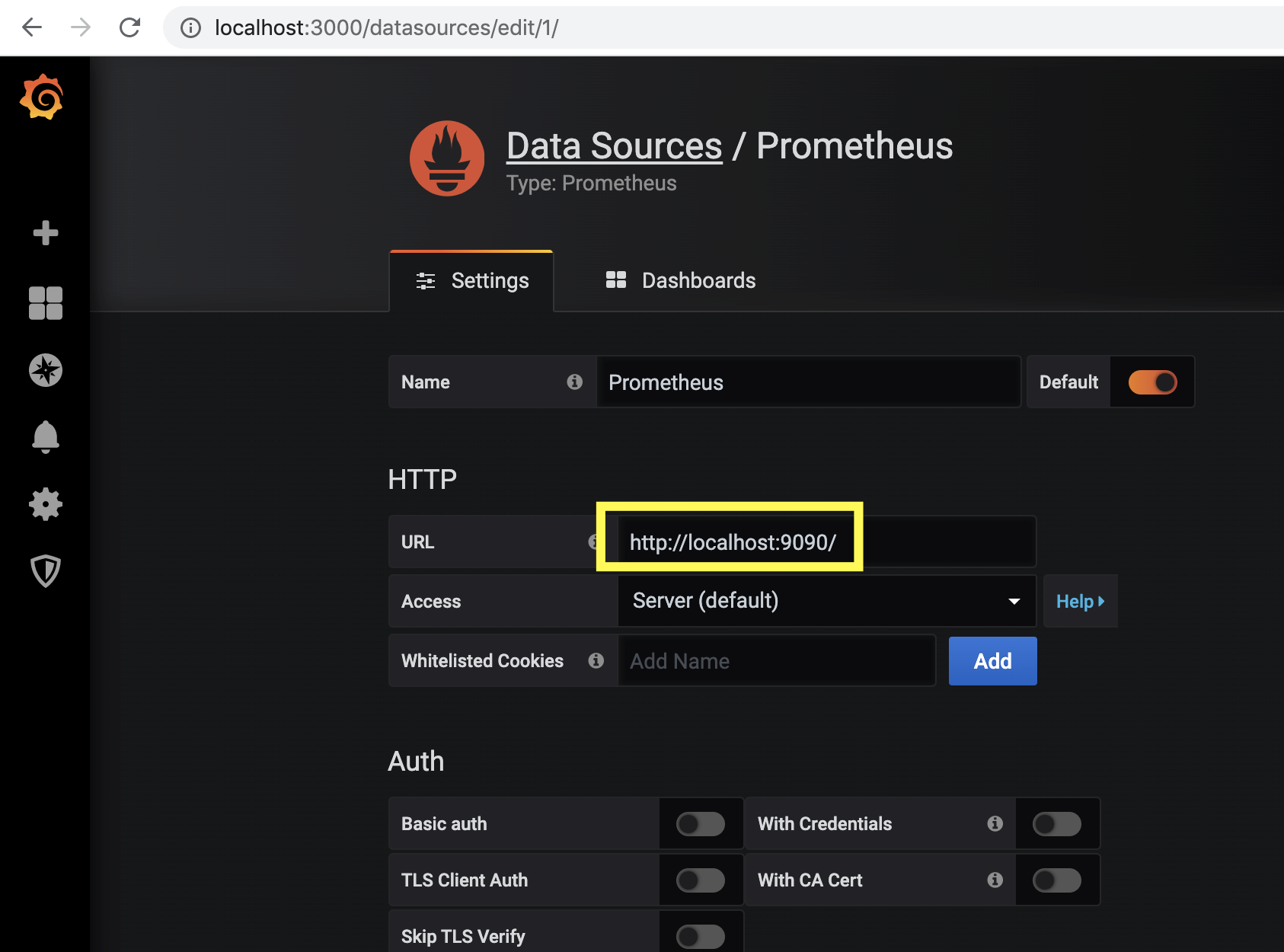Enable the TLS Client Auth switch
1284x952 pixels.
[x=701, y=880]
